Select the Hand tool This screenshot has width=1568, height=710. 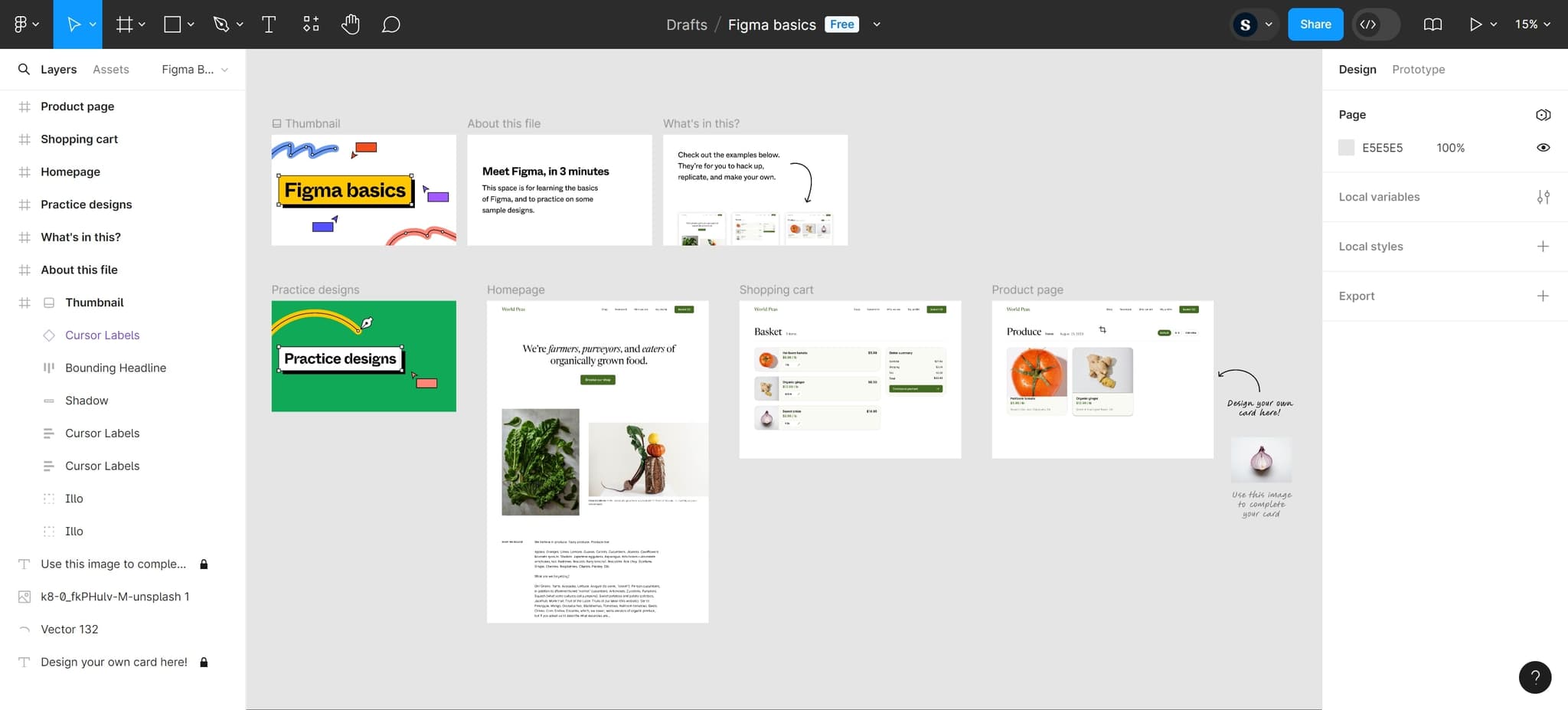351,24
